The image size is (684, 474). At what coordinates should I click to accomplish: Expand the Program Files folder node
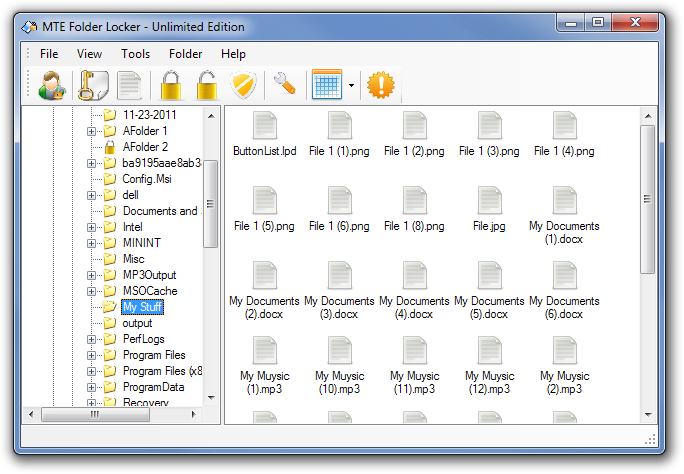click(91, 355)
